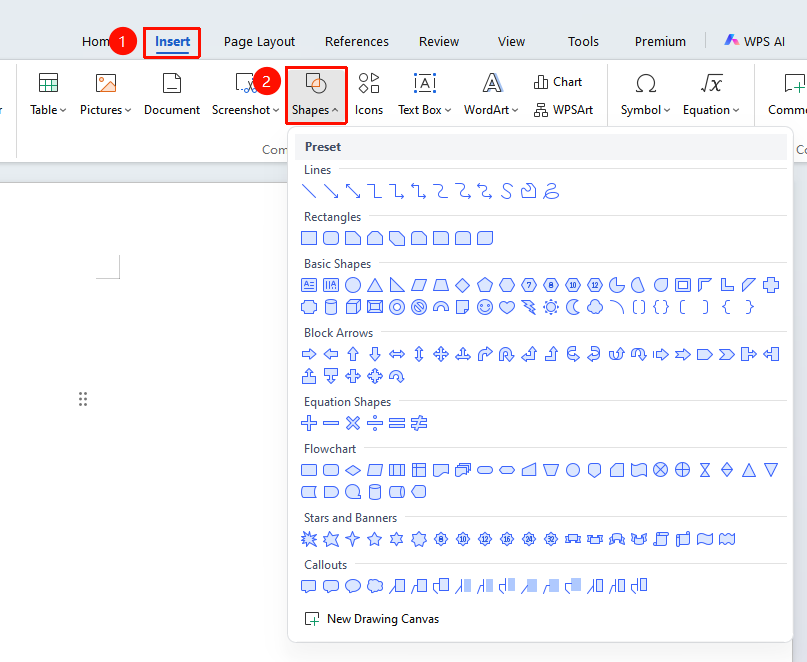The height and width of the screenshot is (662, 807).
Task: Open the Symbol dropdown
Action: click(x=645, y=95)
